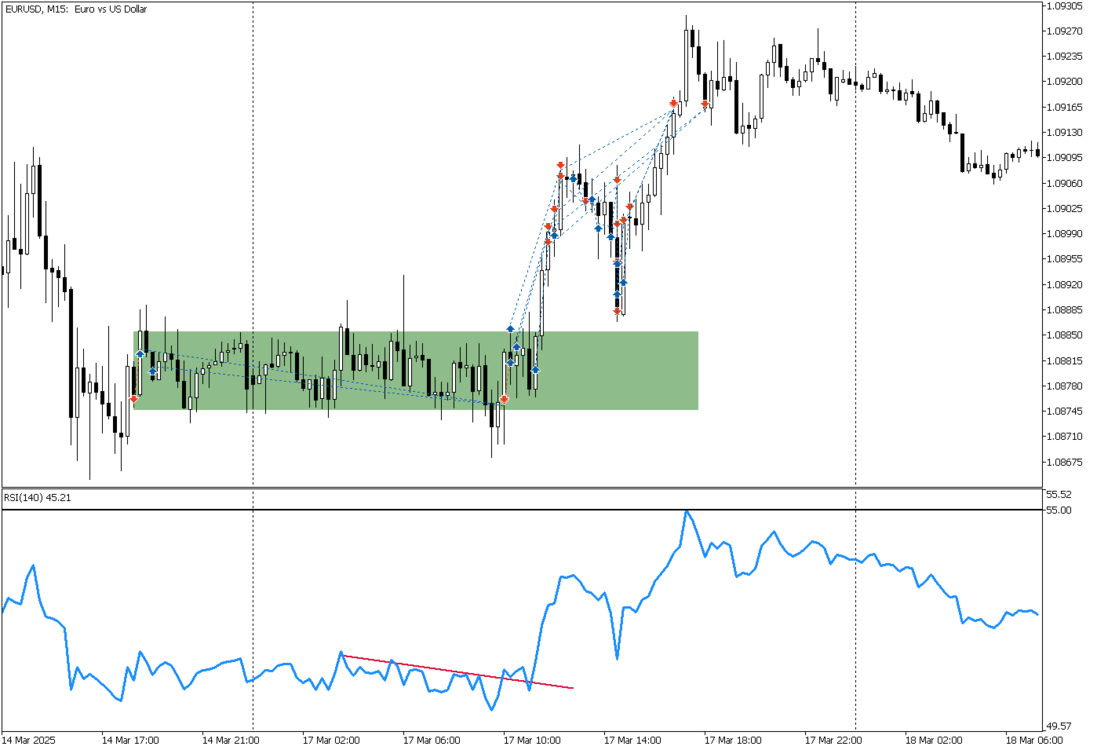Click the 1.08990 price level label

click(1064, 234)
